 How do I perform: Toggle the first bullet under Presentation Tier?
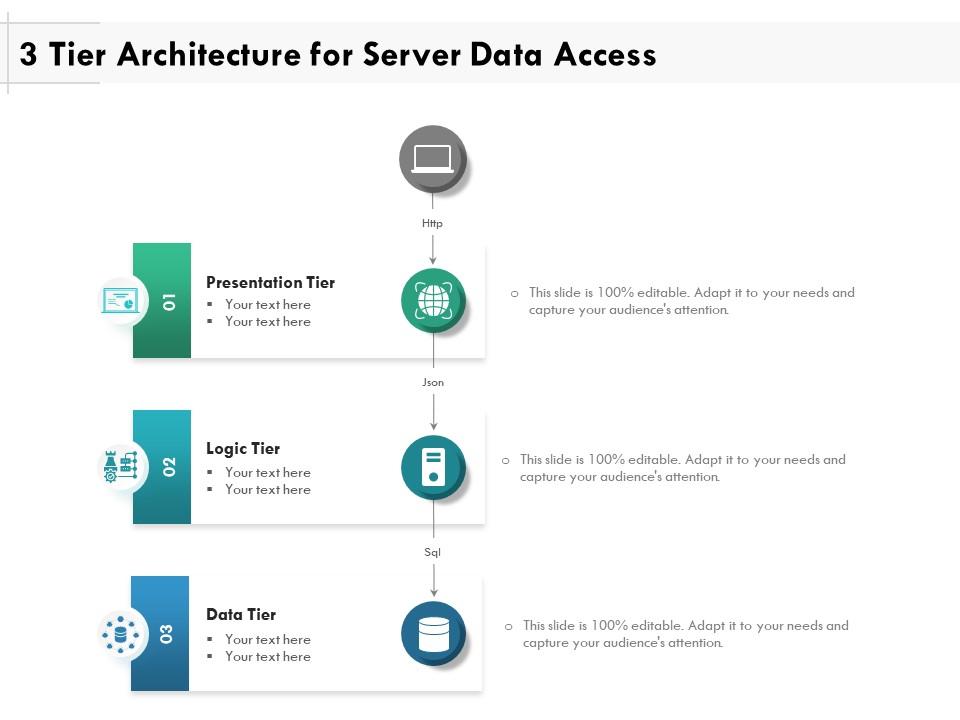pyautogui.click(x=267, y=304)
